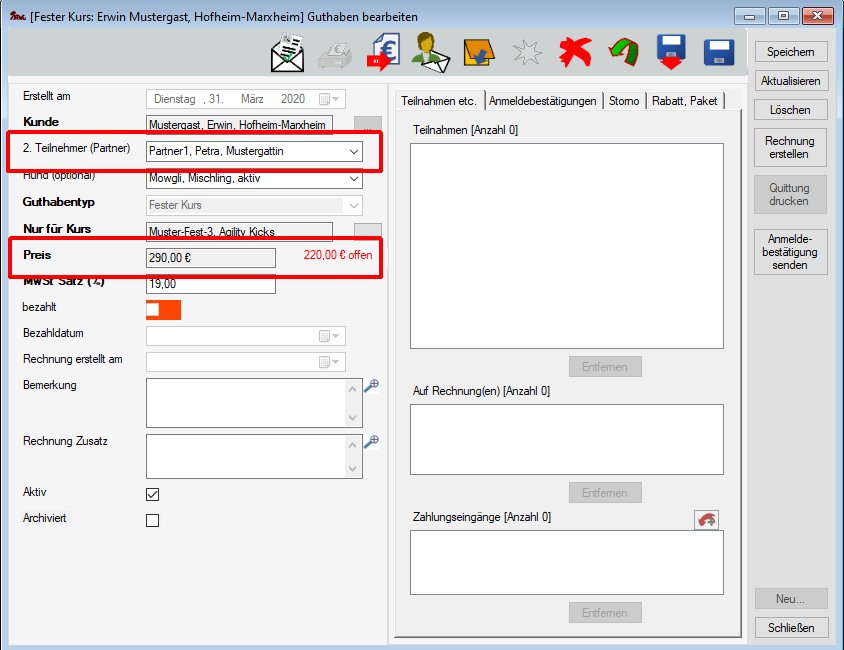Click the checked envelope letter icon
This screenshot has height=650, width=844.
click(288, 54)
